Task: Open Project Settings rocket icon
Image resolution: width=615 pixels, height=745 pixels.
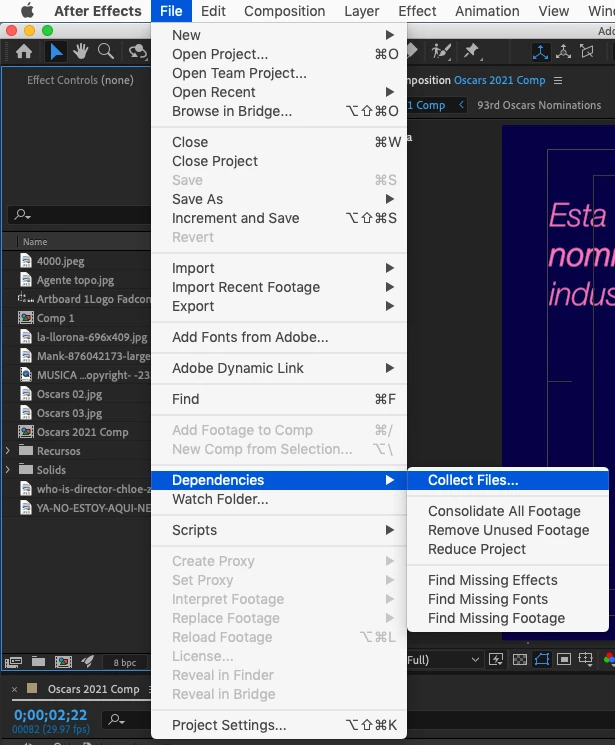Action: tap(87, 661)
